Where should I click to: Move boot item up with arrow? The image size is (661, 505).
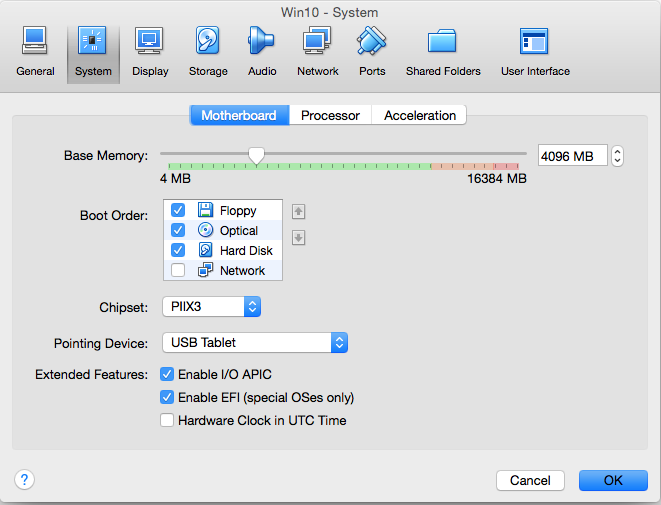tap(298, 211)
